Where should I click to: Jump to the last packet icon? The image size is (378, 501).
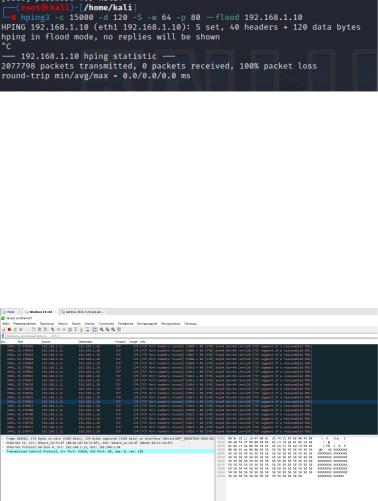(x=81, y=329)
